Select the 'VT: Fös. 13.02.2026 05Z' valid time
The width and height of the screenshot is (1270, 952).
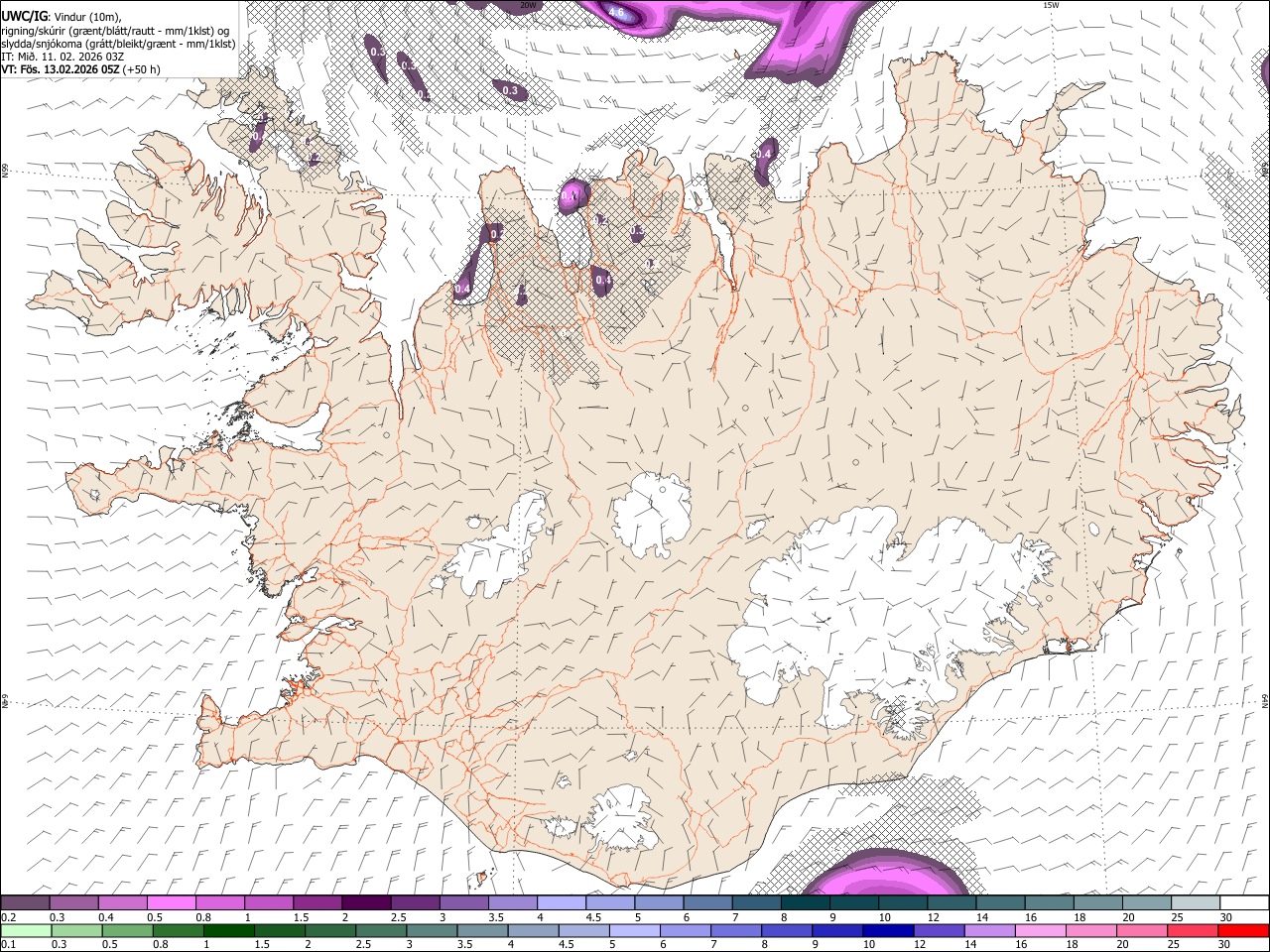tap(61, 69)
